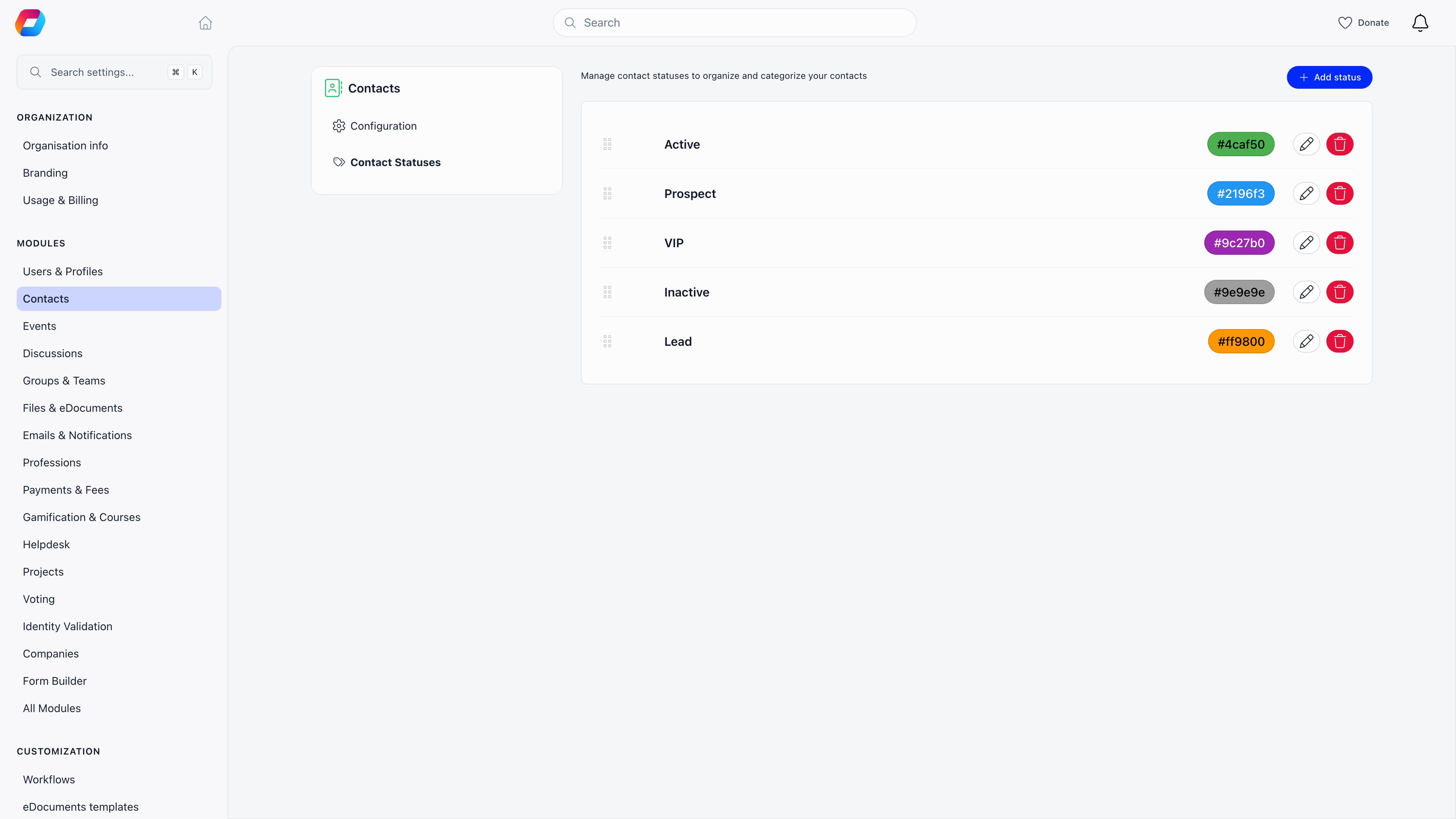Viewport: 1456px width, 819px height.
Task: Grab the Lead row drag handle
Action: coord(607,341)
